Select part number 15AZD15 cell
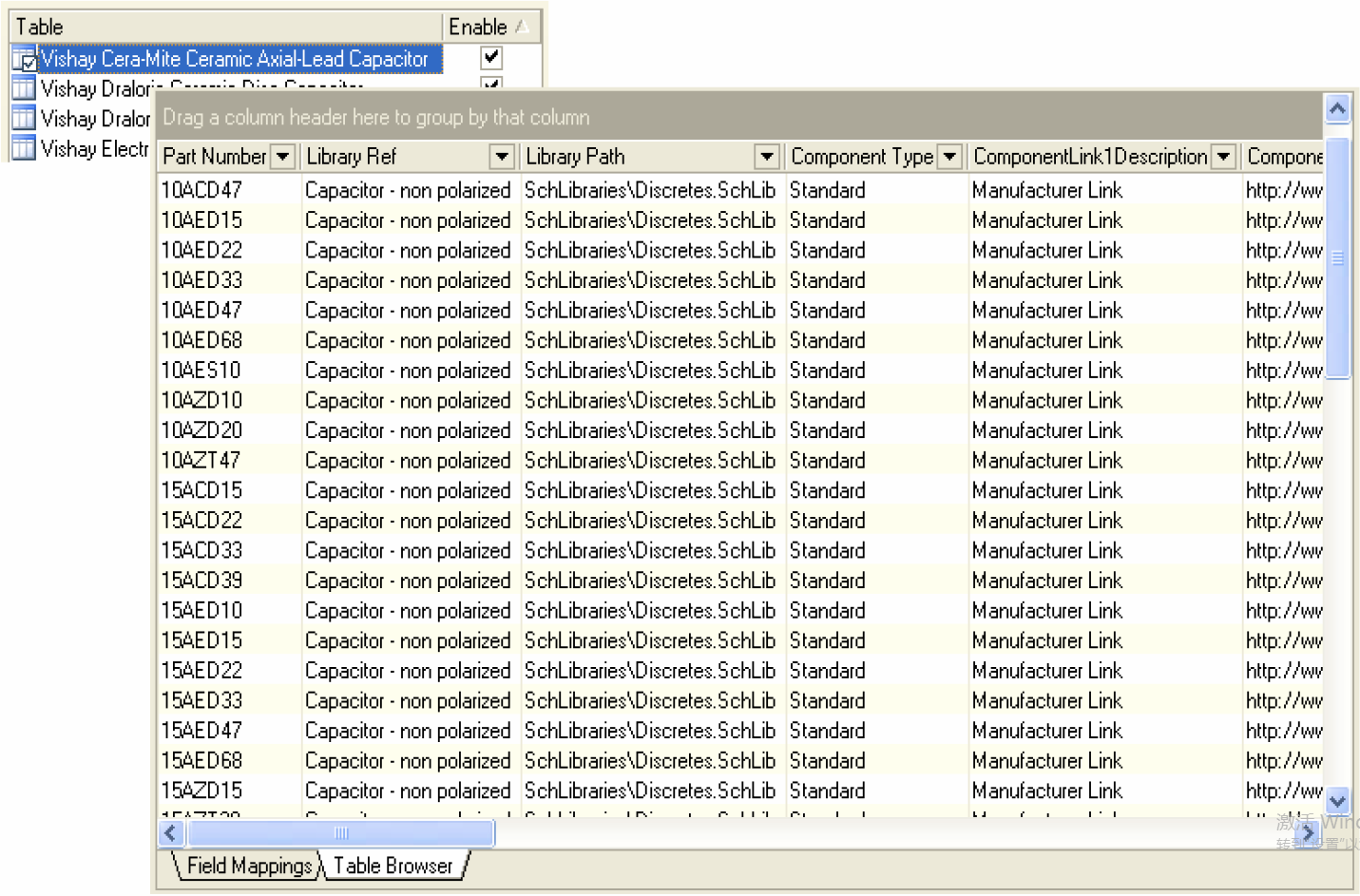Screen dimensions: 1360x896 coord(229,791)
